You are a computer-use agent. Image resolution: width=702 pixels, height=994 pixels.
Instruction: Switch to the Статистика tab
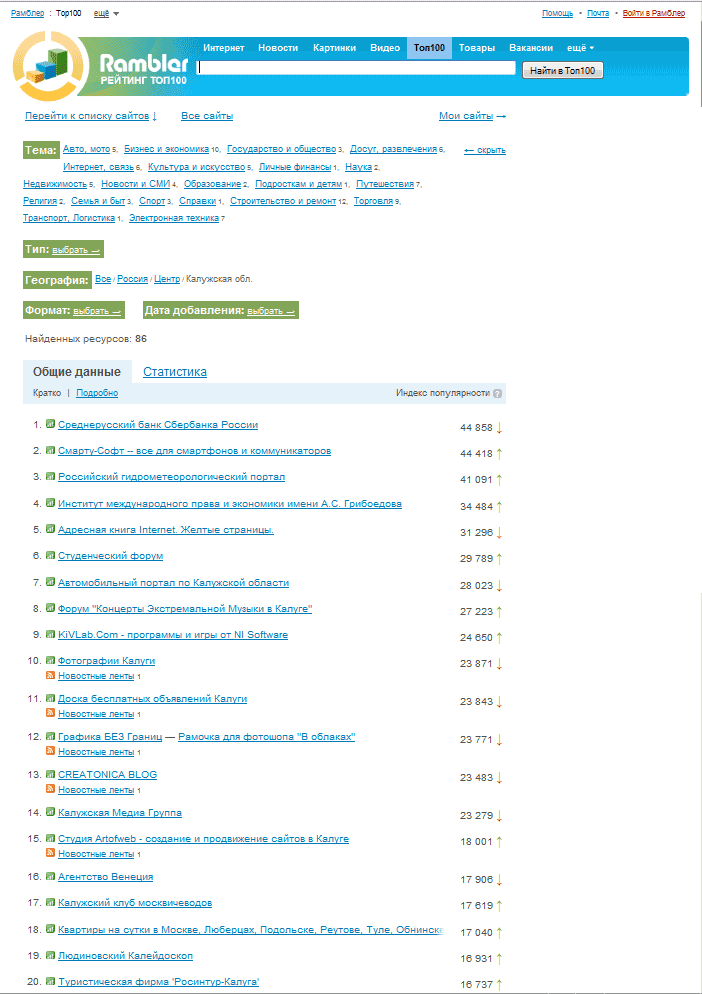175,371
